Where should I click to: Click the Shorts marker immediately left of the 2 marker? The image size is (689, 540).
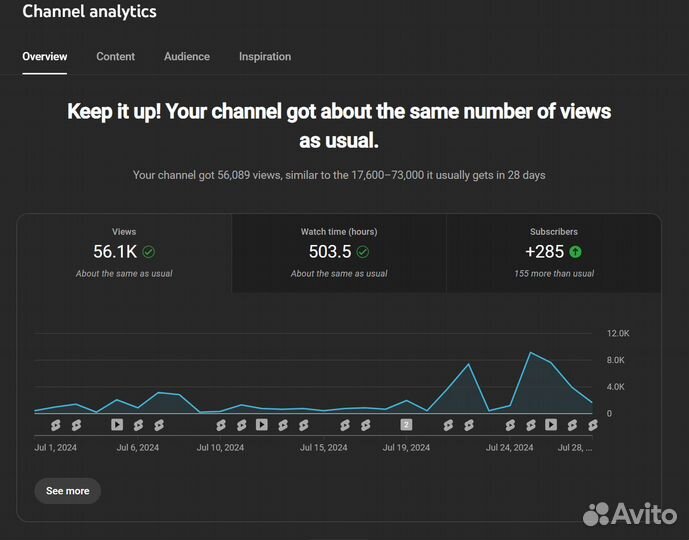pyautogui.click(x=365, y=425)
